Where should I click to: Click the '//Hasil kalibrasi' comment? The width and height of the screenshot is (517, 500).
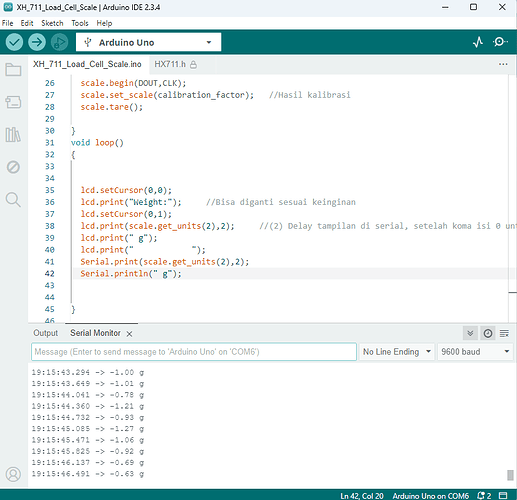pyautogui.click(x=310, y=95)
